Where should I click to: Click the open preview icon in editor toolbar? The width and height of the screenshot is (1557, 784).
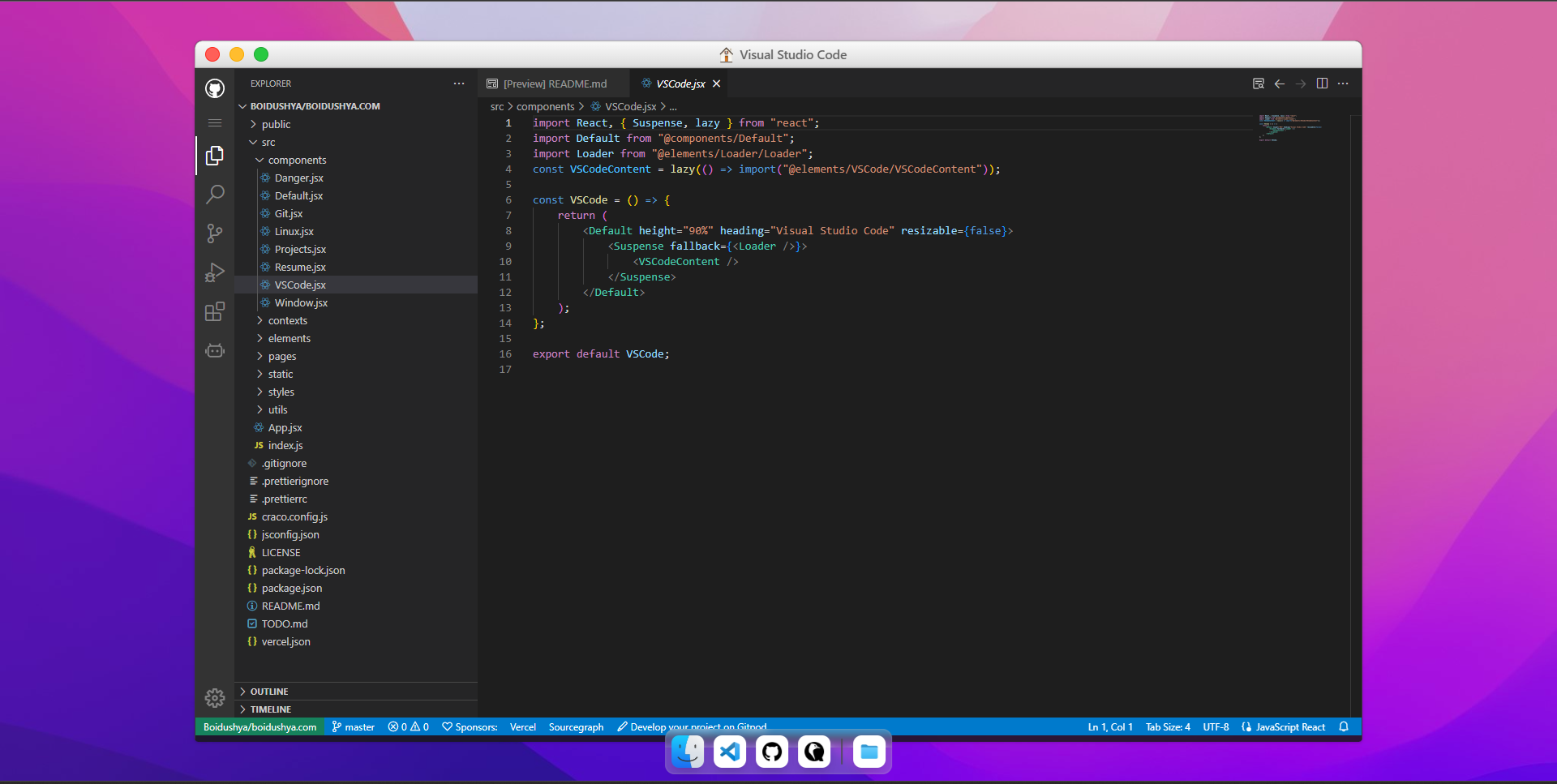1259,84
